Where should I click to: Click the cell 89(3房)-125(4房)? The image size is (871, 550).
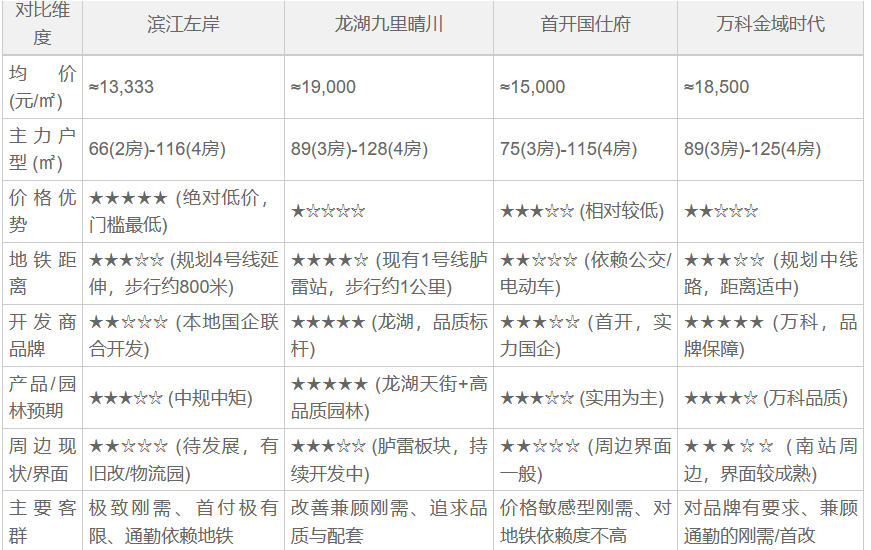770,149
